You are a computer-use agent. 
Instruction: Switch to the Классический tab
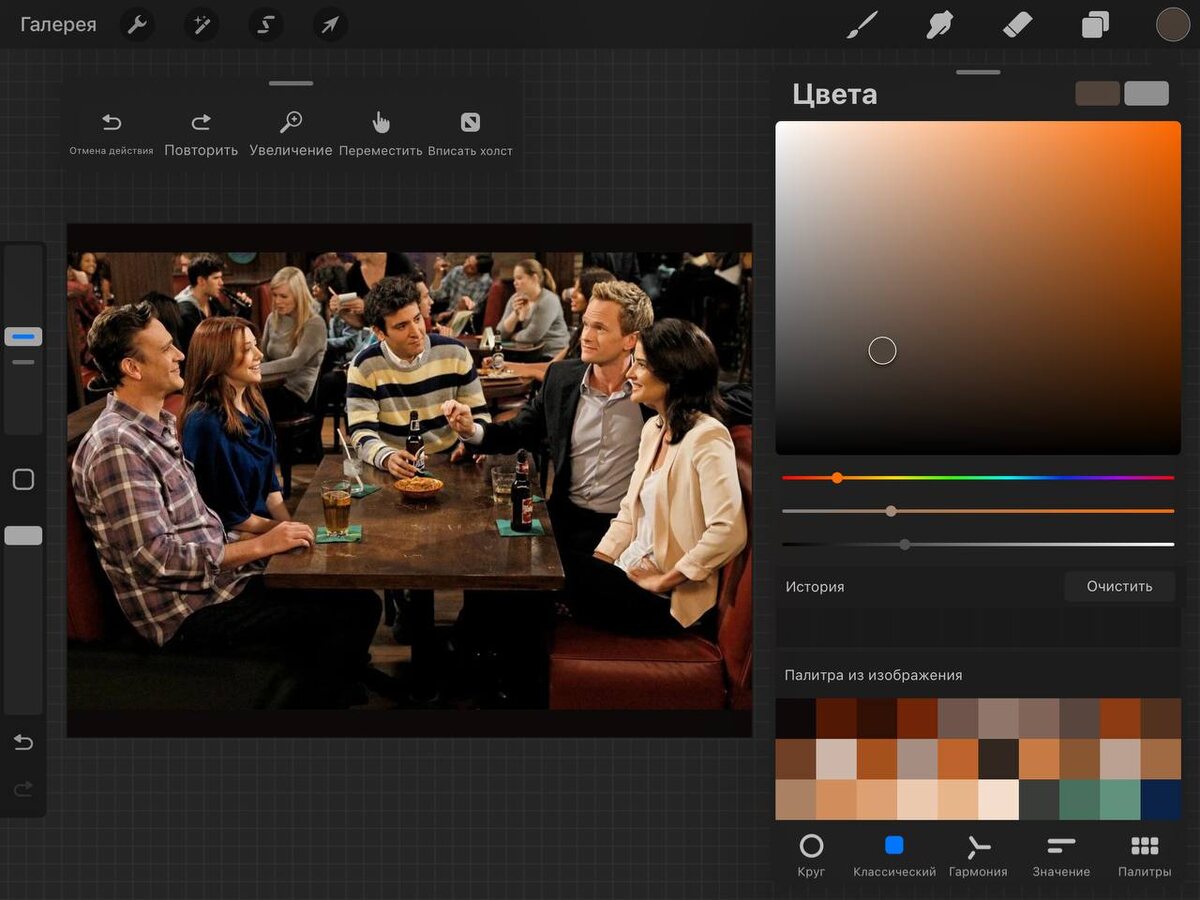click(x=894, y=856)
